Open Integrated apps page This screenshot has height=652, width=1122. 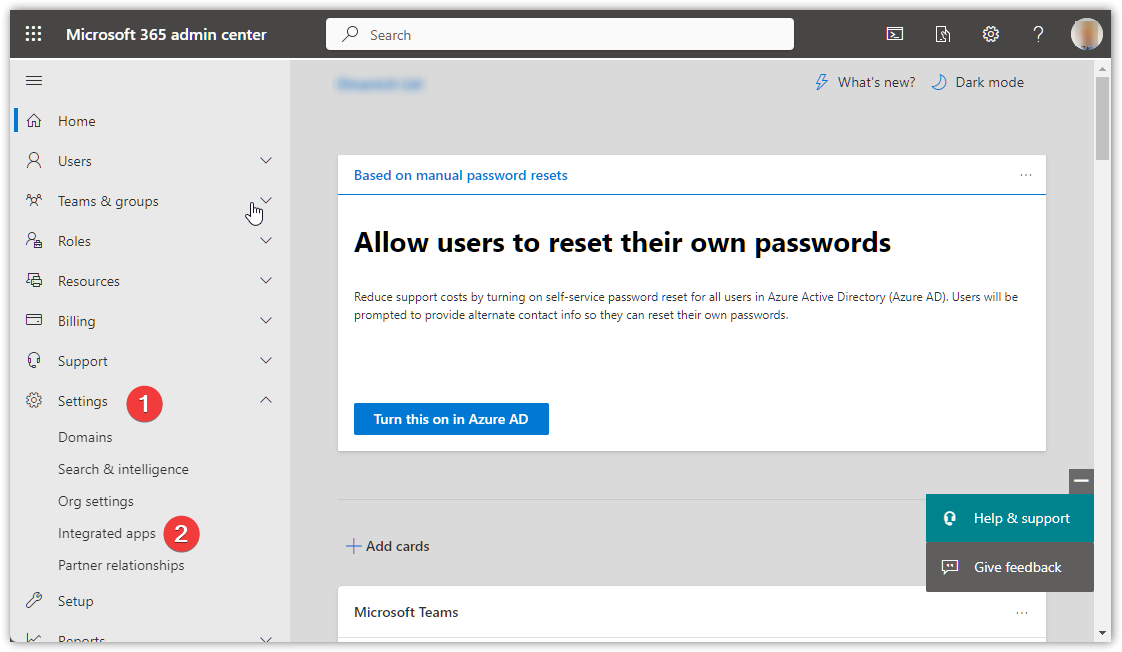point(107,533)
